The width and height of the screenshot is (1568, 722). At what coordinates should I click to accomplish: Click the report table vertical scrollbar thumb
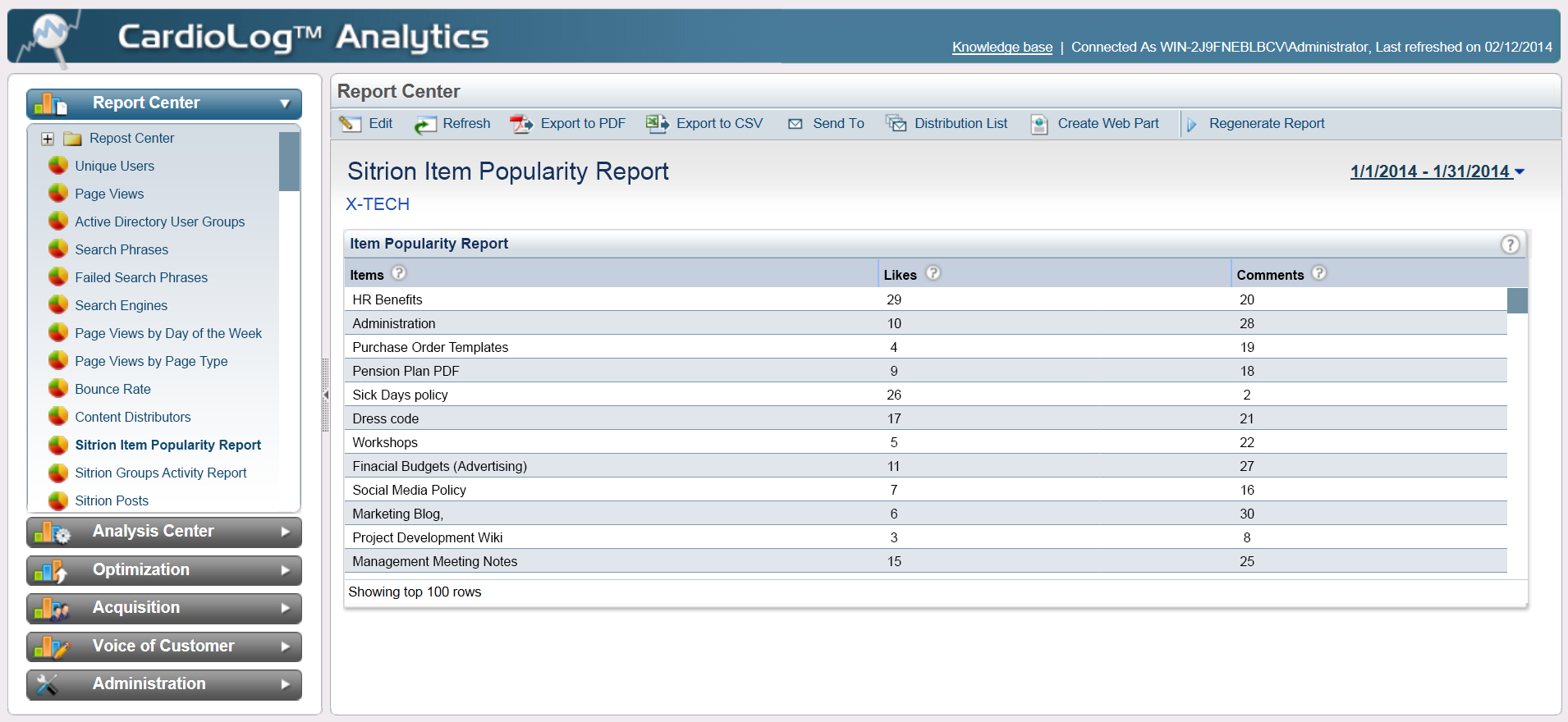click(1517, 300)
